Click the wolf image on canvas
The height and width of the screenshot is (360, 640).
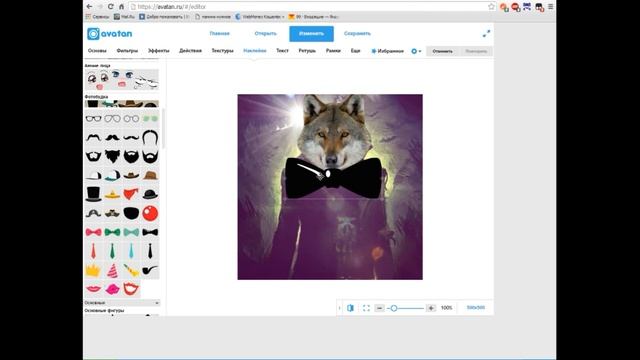point(330,187)
